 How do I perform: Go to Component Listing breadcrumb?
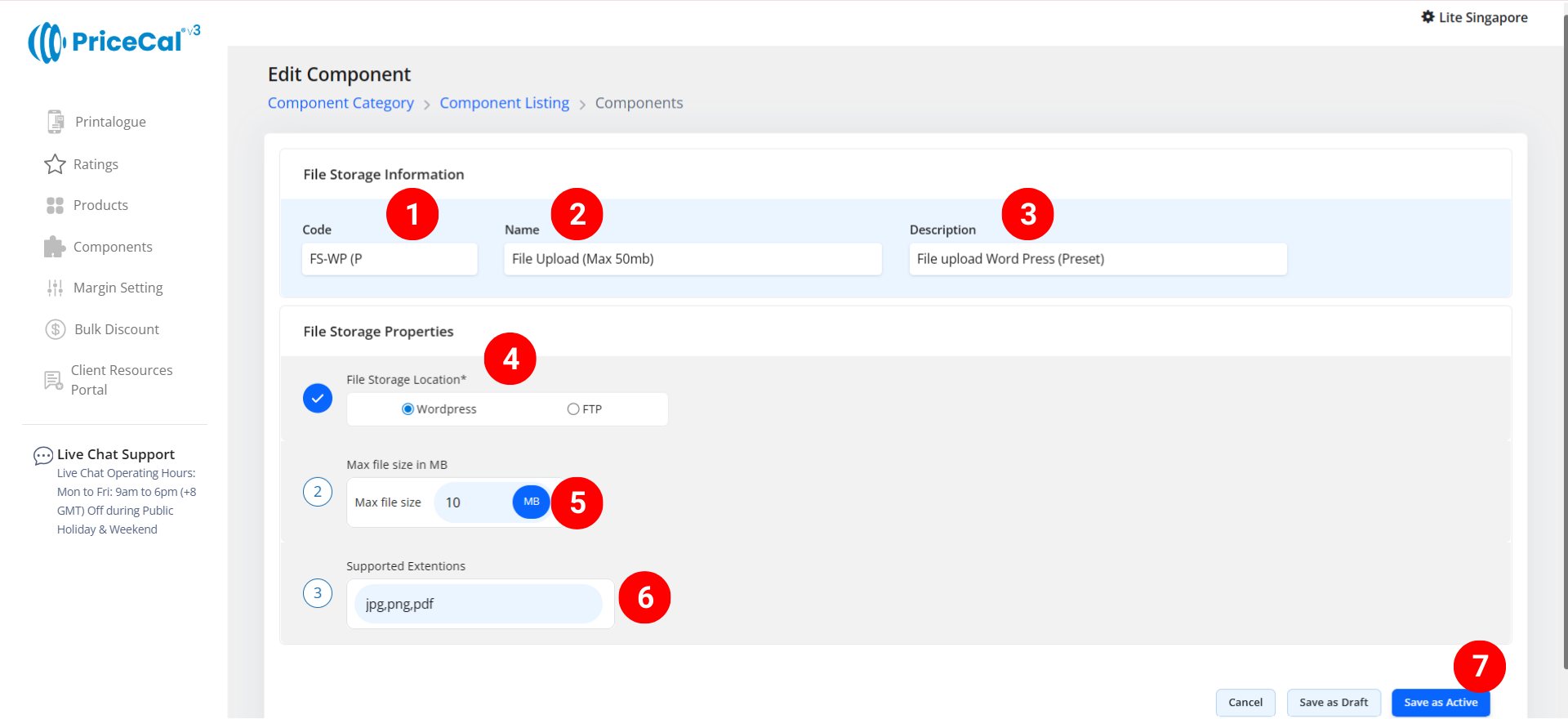click(504, 103)
